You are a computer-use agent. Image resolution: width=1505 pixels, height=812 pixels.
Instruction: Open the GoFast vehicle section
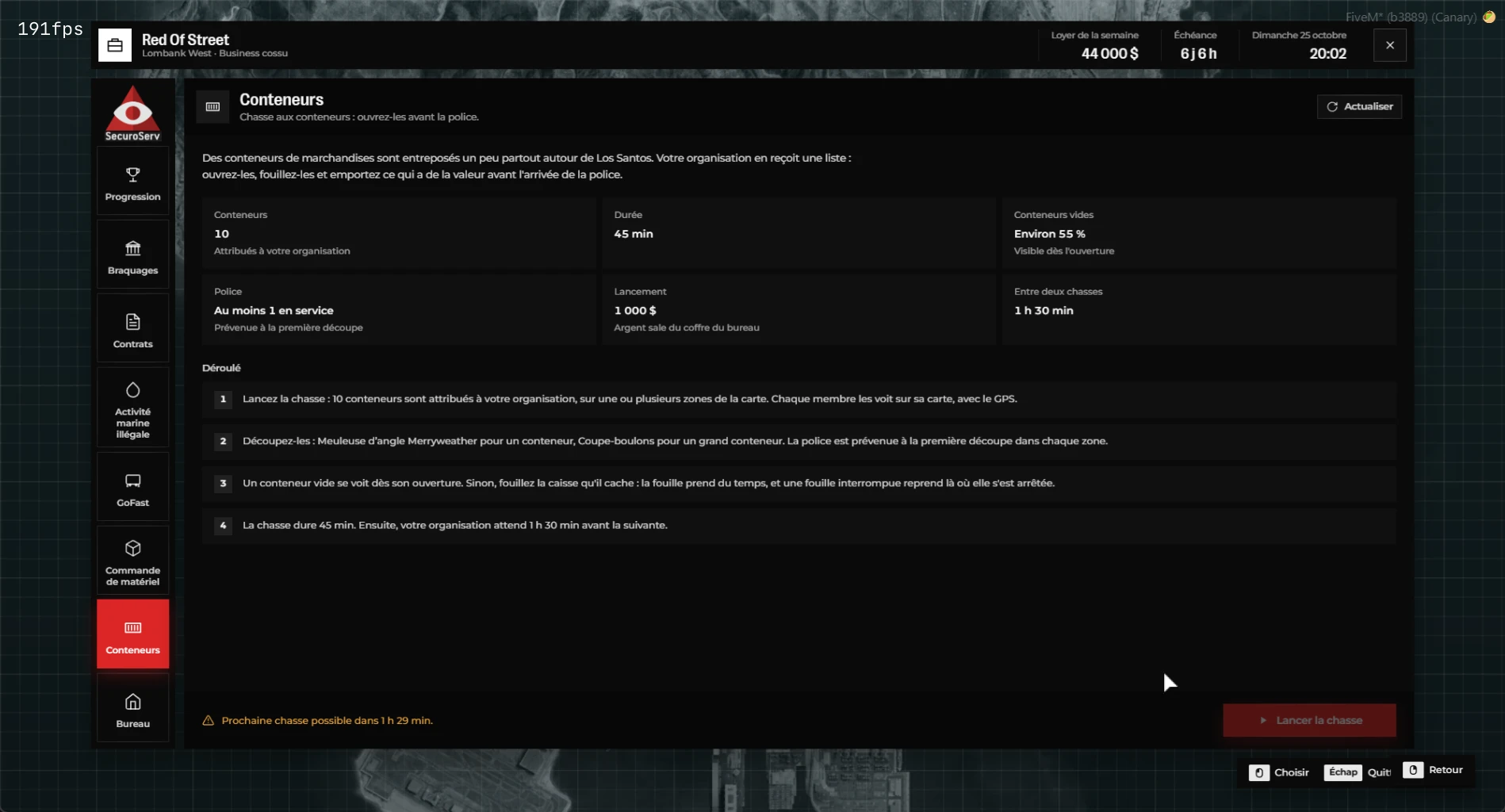click(132, 488)
